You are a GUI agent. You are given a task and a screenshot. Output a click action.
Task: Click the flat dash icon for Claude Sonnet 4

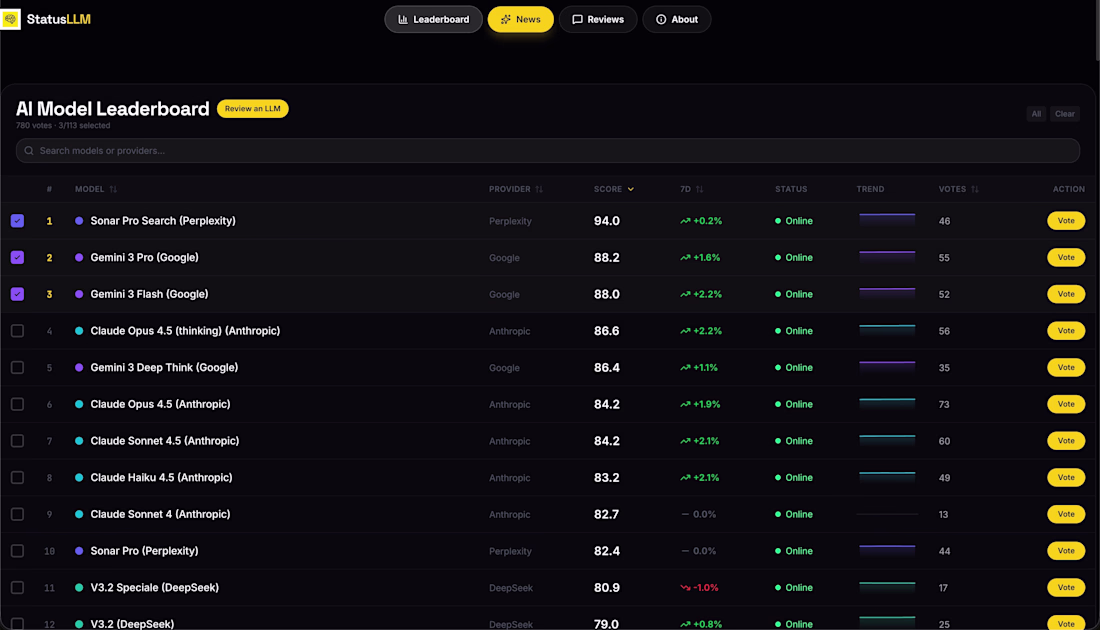click(x=685, y=514)
